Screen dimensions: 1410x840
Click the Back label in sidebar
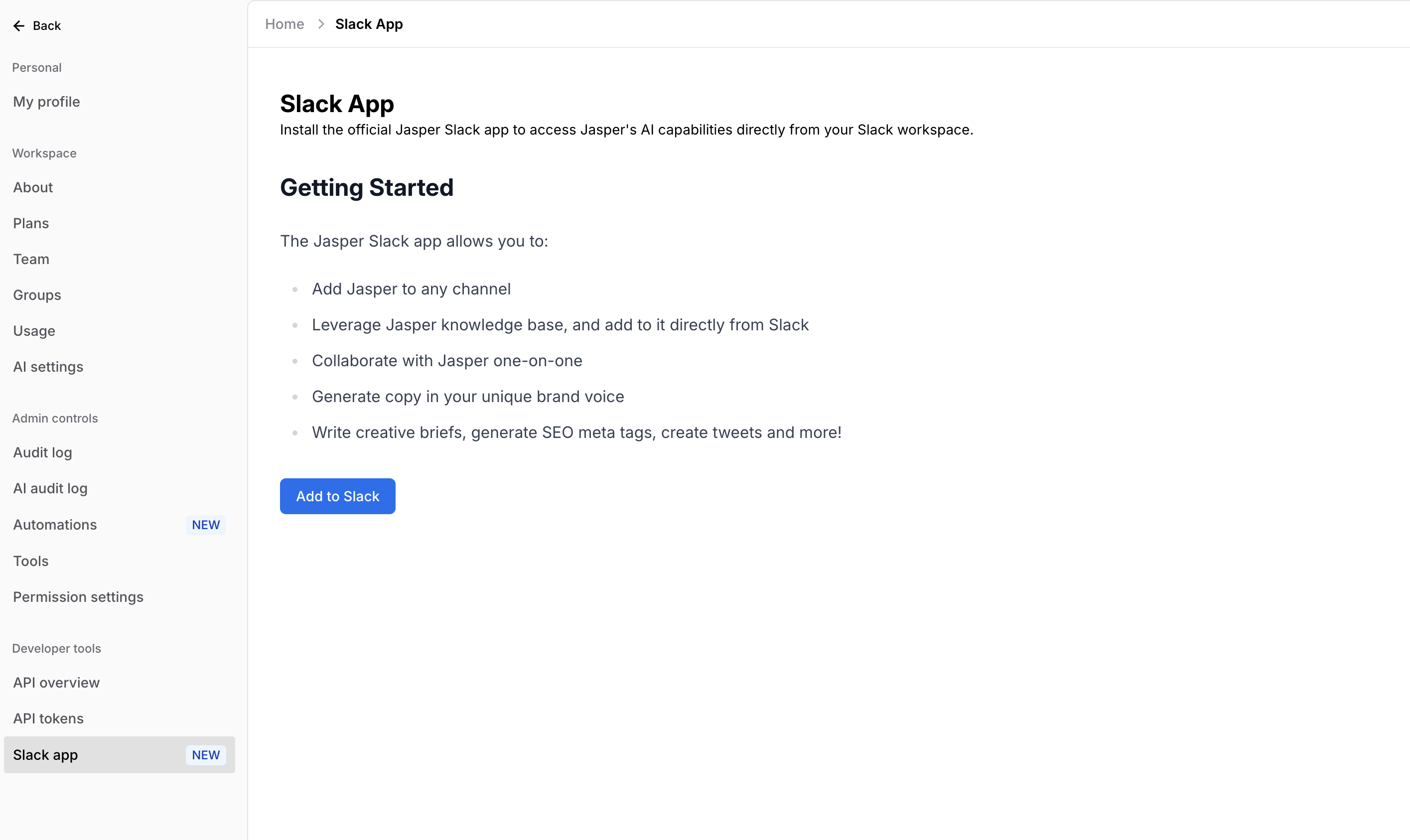point(47,25)
